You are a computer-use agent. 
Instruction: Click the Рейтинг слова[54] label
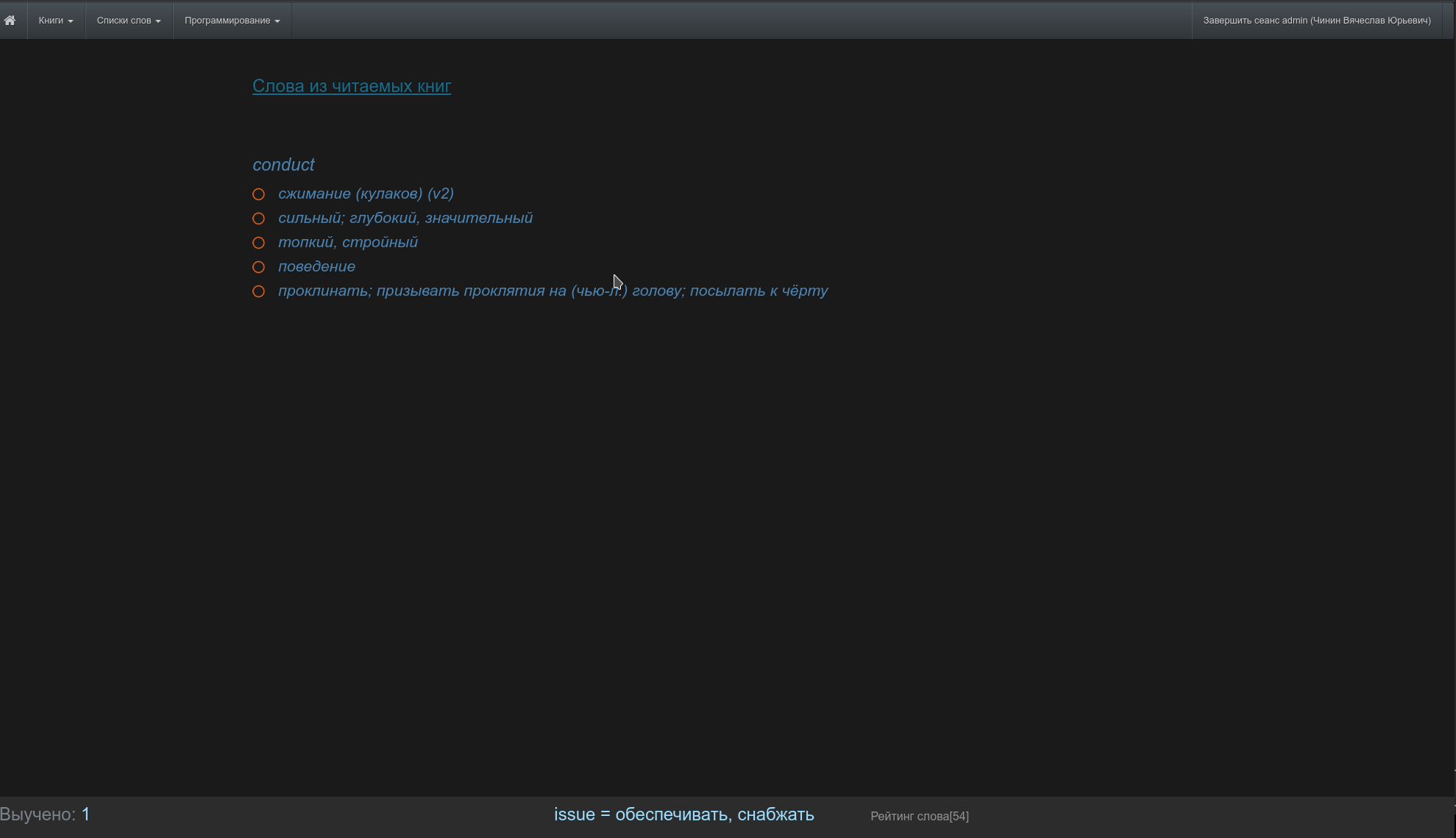pos(919,816)
